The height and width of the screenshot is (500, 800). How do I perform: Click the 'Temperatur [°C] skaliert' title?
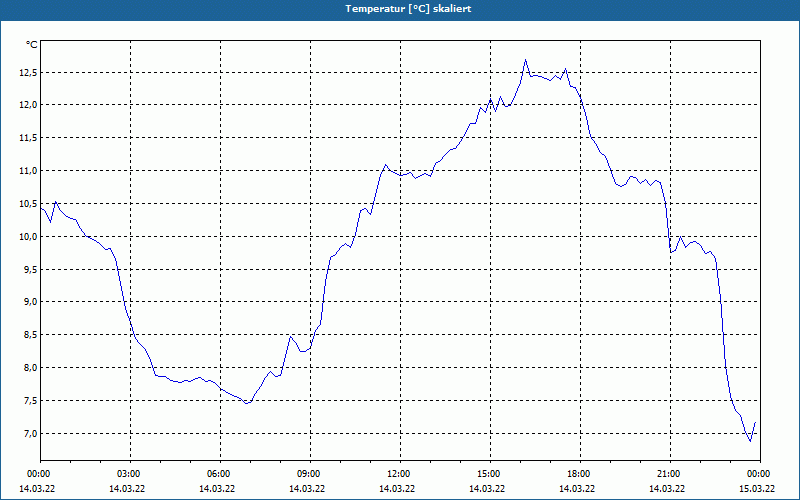coord(408,9)
